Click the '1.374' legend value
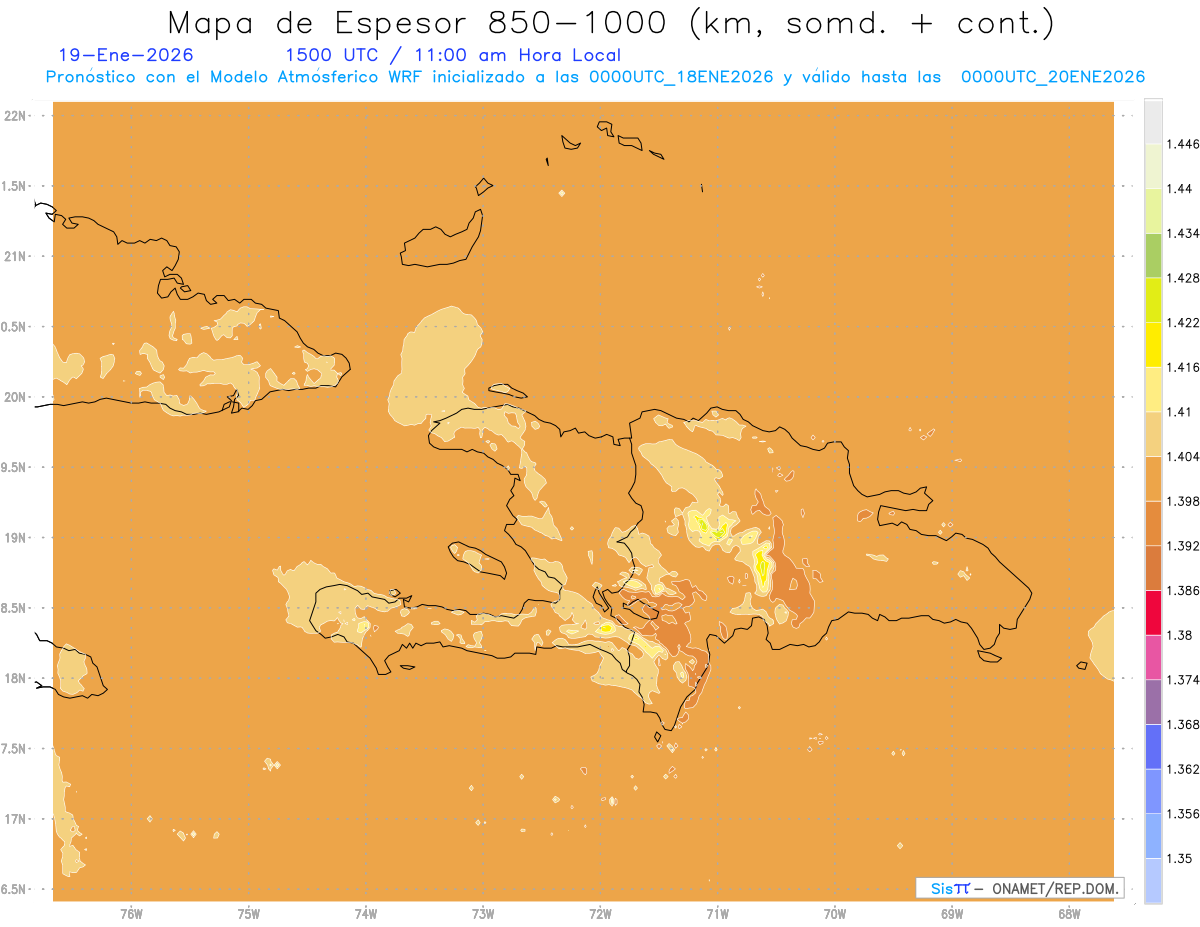The width and height of the screenshot is (1200, 927). click(x=1182, y=680)
